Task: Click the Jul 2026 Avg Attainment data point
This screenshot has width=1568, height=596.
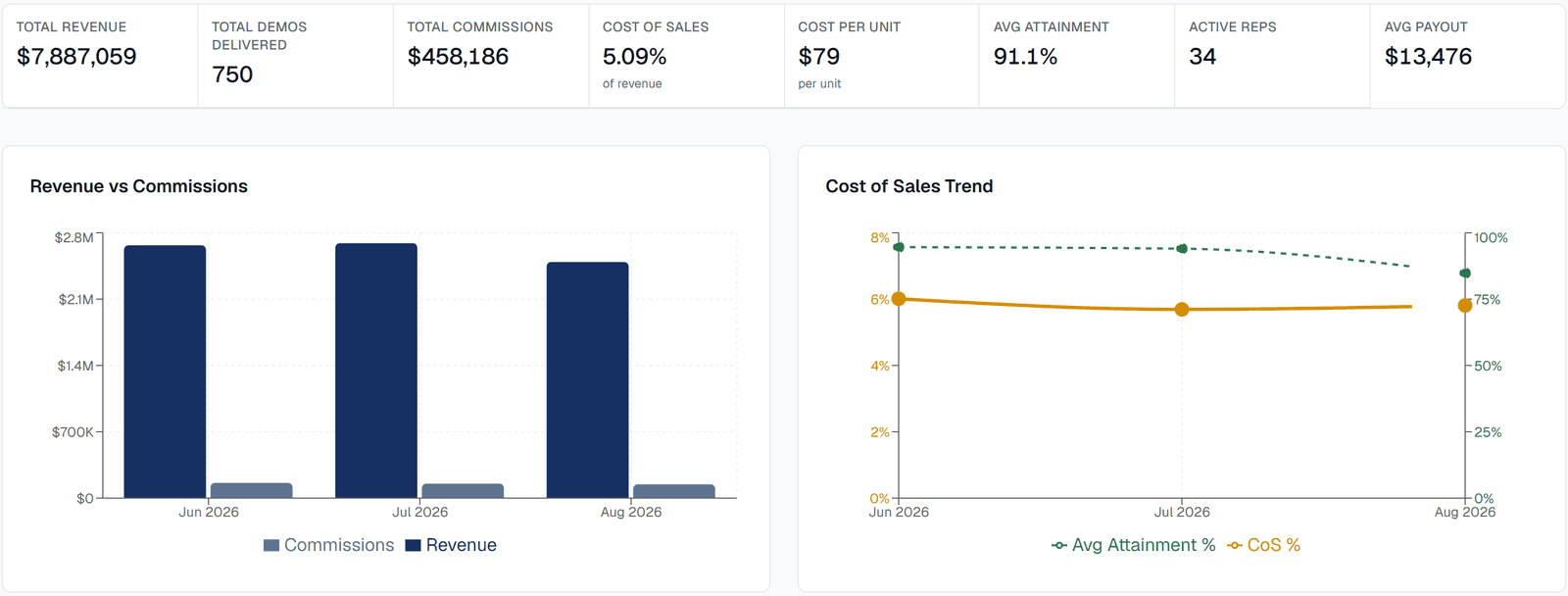Action: point(1182,249)
